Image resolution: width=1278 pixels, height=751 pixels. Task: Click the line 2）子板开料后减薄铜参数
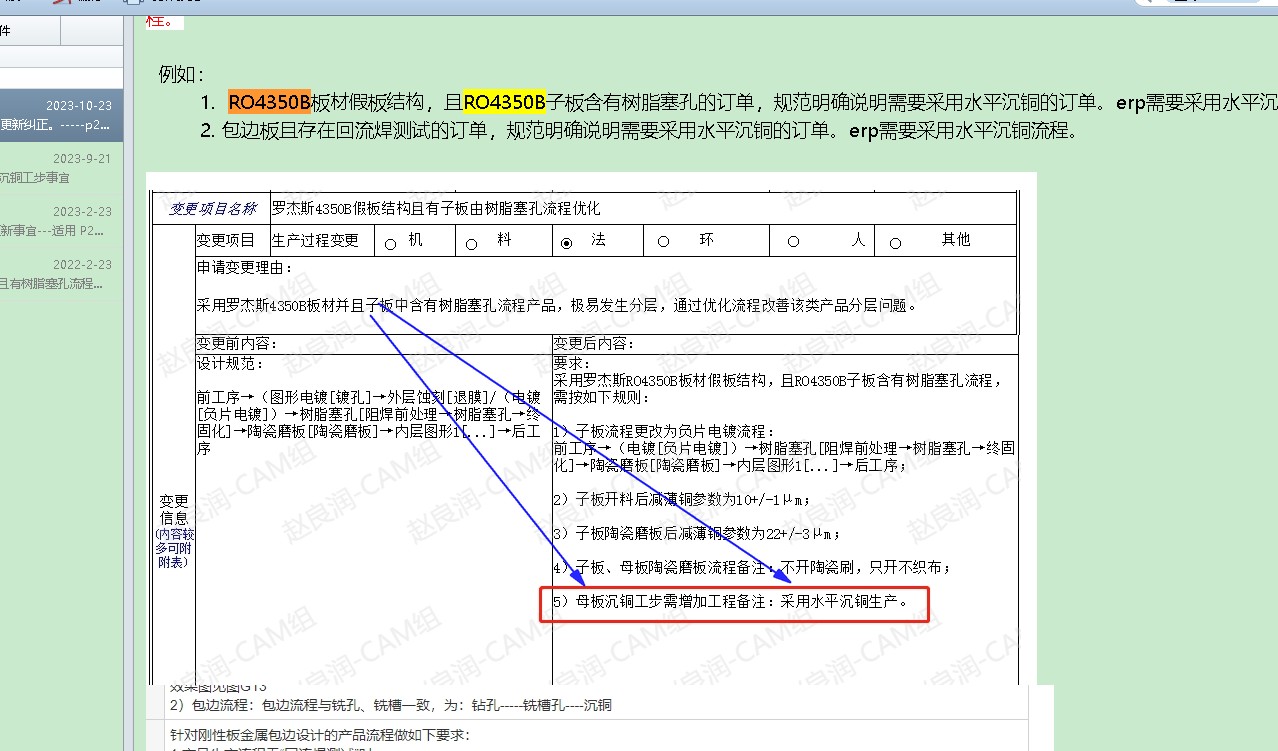tap(681, 499)
